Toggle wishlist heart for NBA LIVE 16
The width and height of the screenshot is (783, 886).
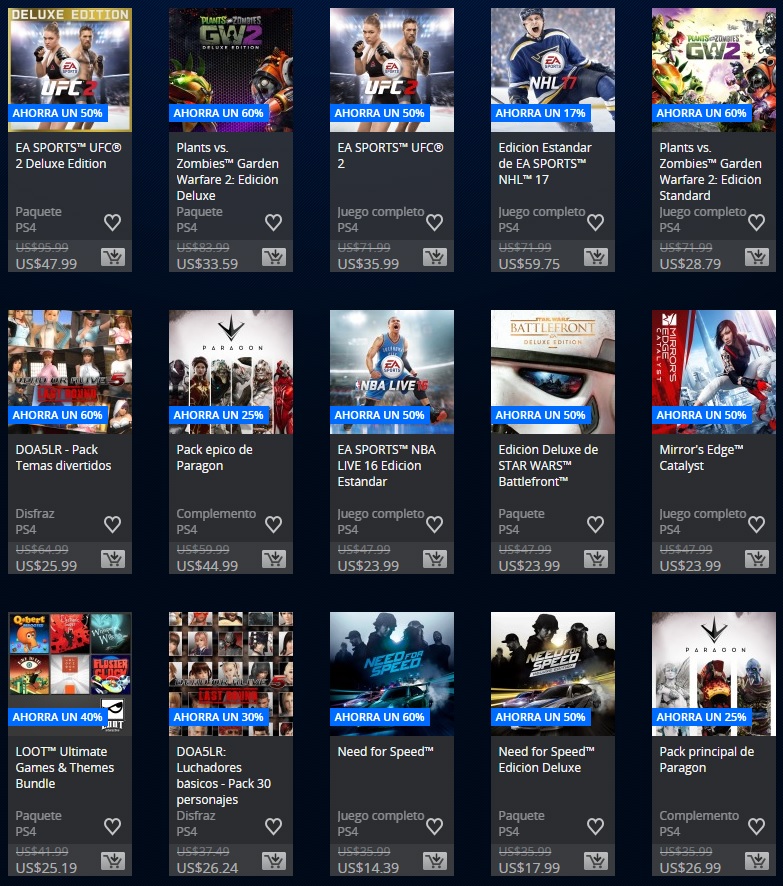(435, 524)
